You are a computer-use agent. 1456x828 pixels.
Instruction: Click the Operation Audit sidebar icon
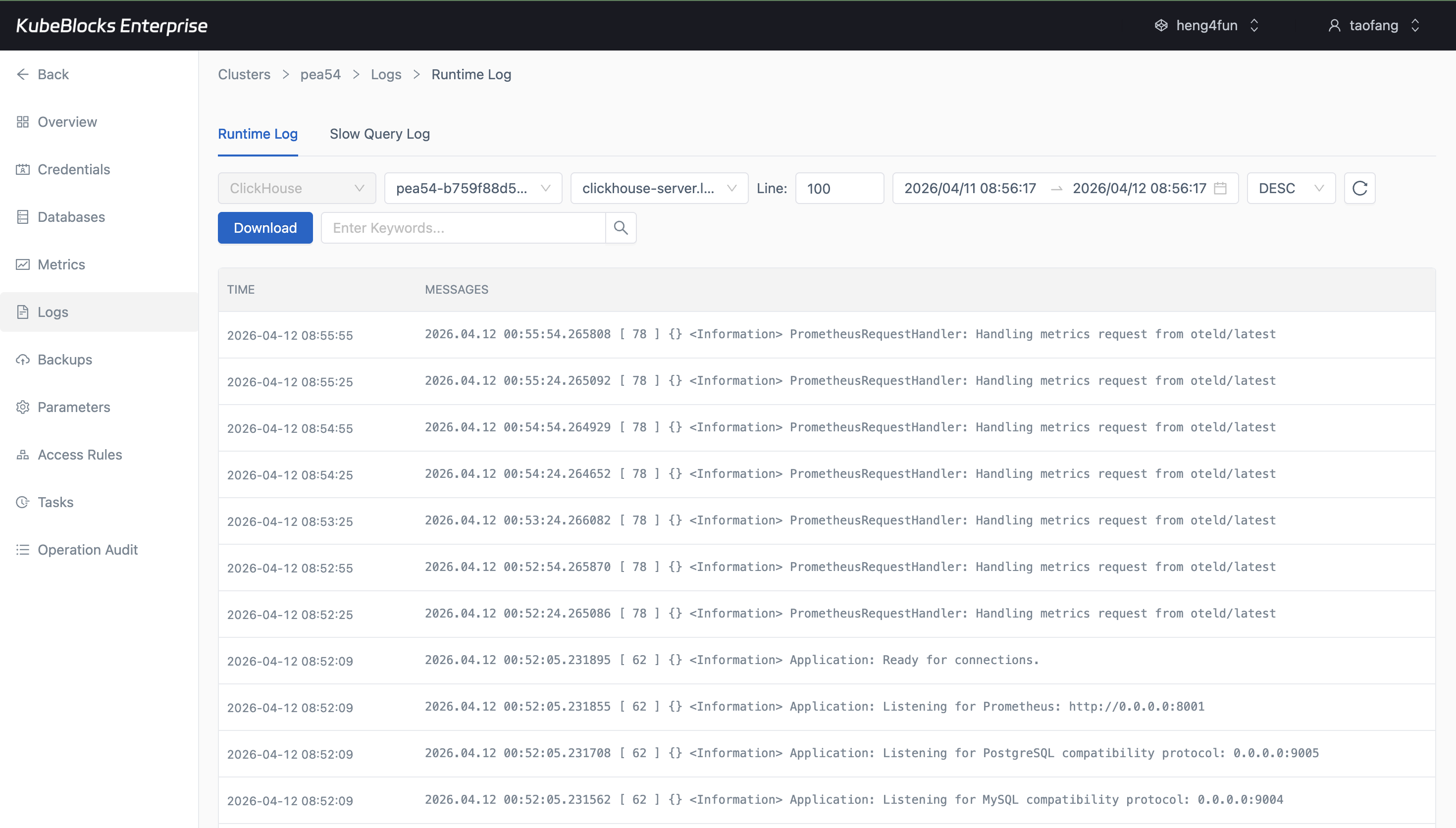click(x=23, y=549)
